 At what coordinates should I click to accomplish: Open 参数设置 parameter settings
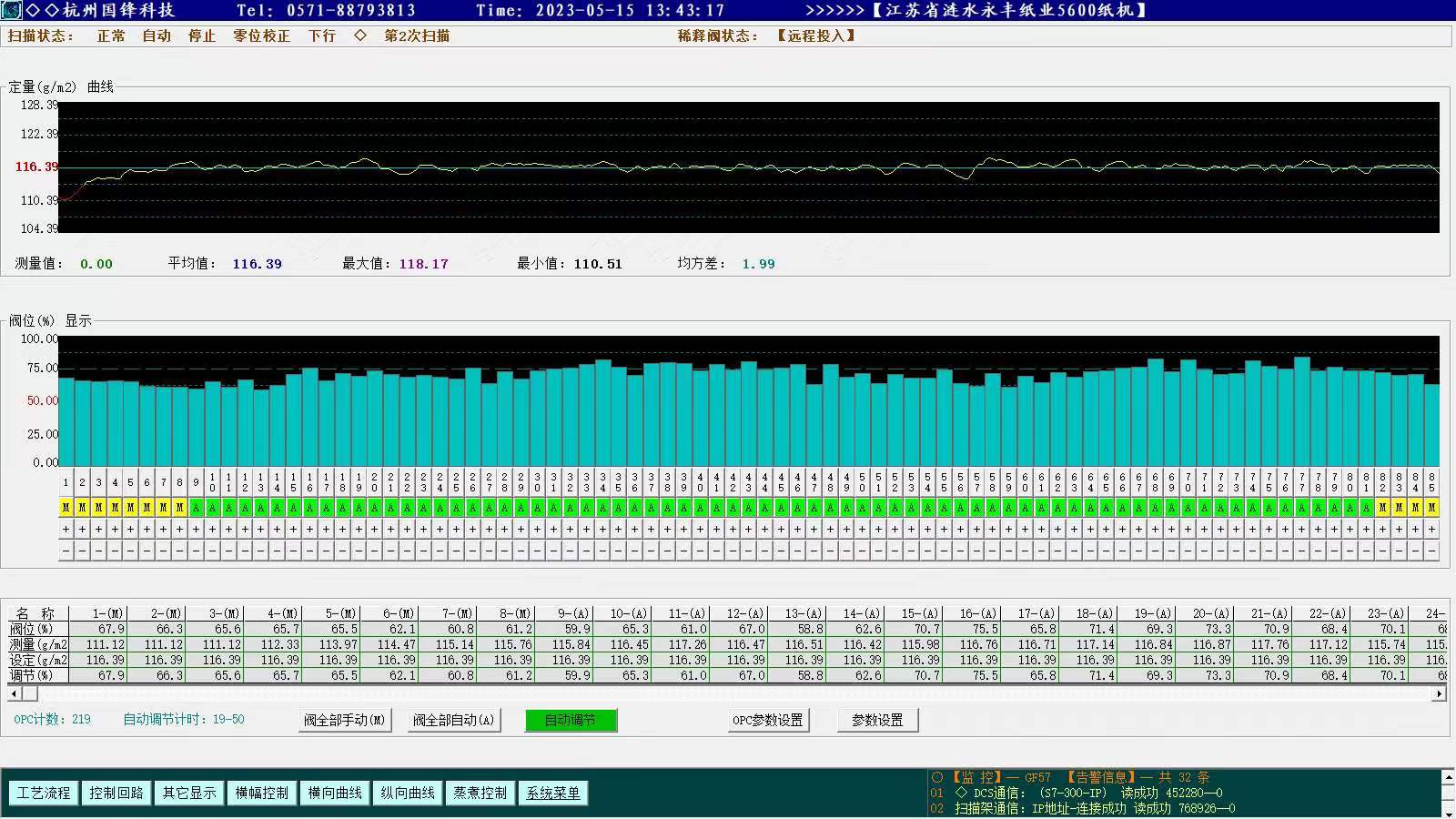point(877,720)
